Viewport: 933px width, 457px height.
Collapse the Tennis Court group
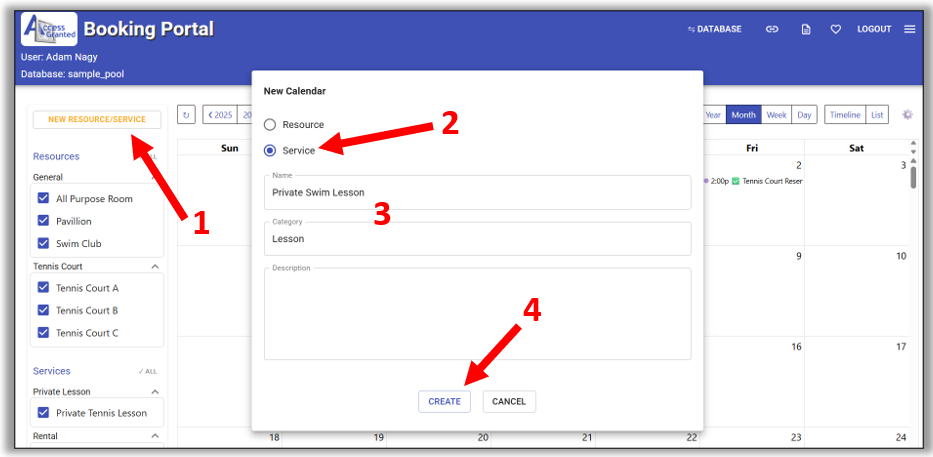click(155, 267)
